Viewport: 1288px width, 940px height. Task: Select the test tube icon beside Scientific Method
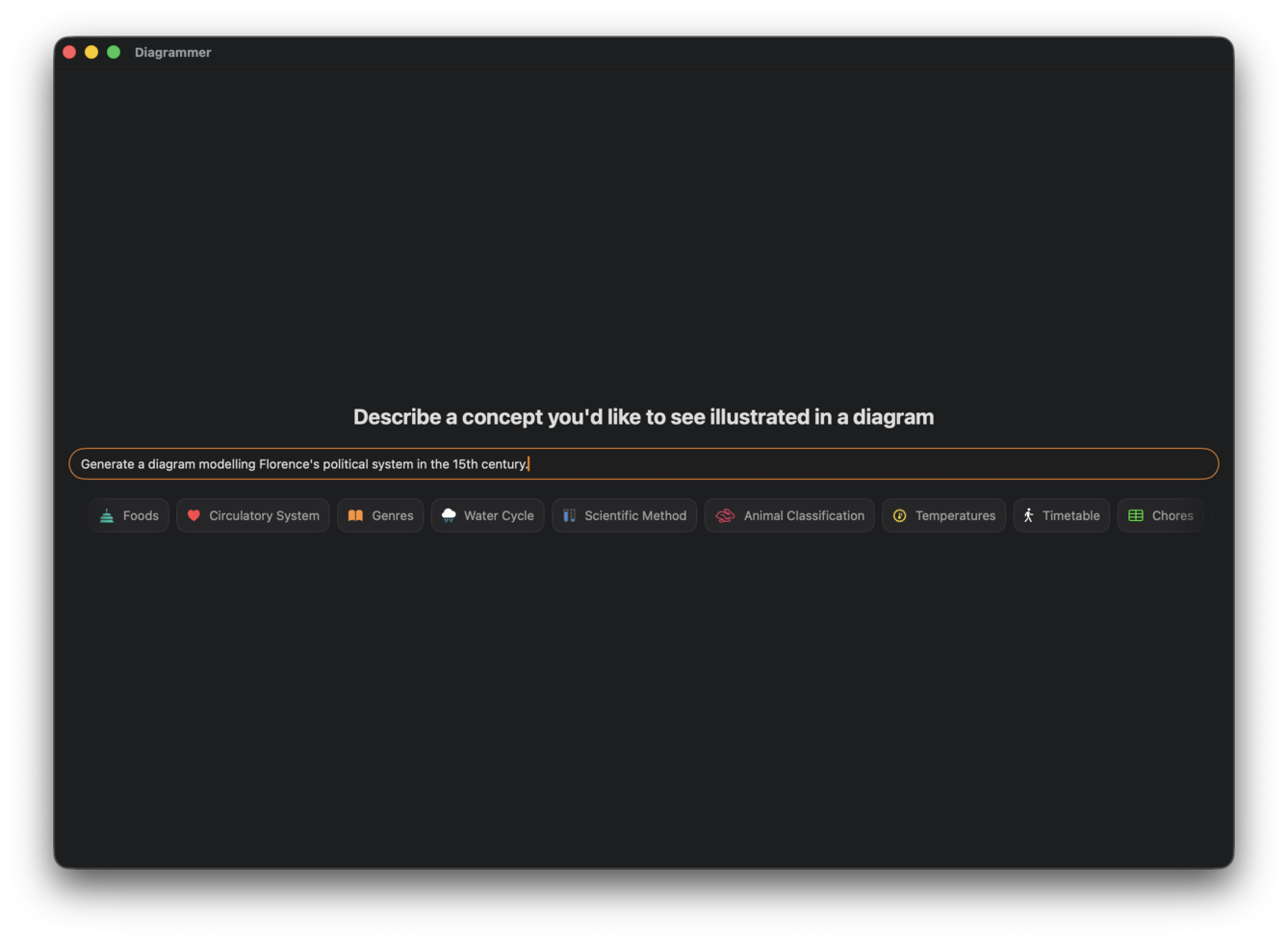pyautogui.click(x=568, y=515)
